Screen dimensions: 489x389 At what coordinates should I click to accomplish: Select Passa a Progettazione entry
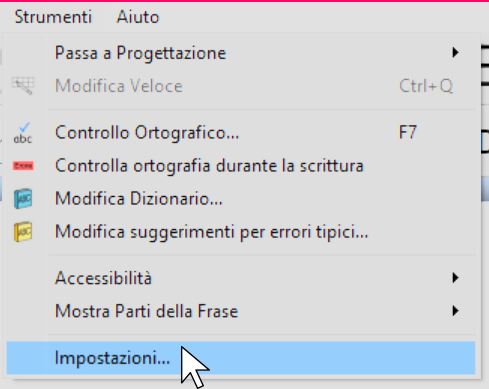click(x=241, y=53)
